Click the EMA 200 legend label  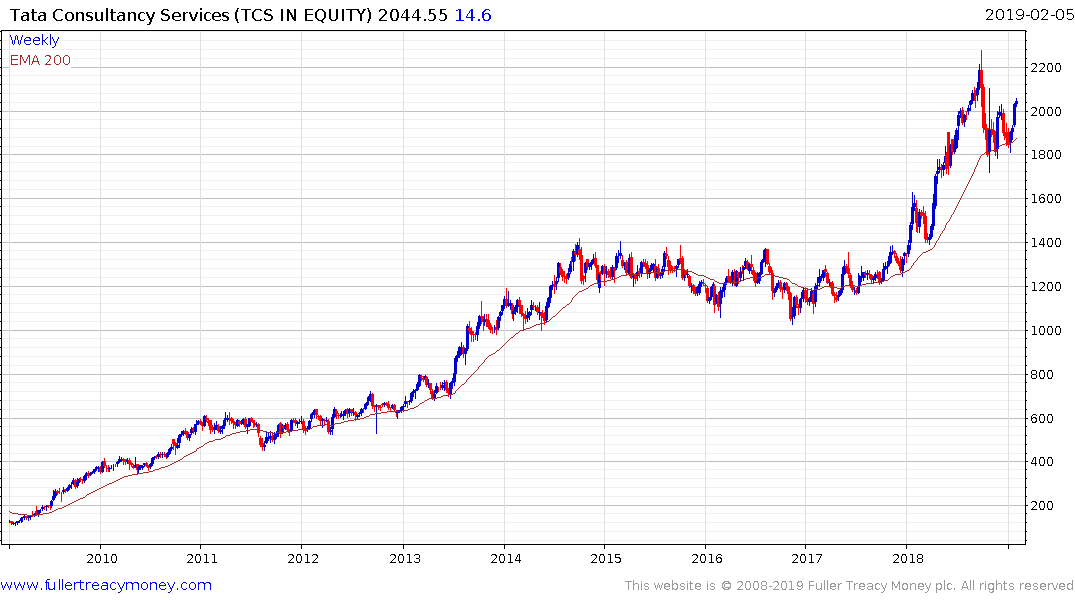tap(40, 60)
